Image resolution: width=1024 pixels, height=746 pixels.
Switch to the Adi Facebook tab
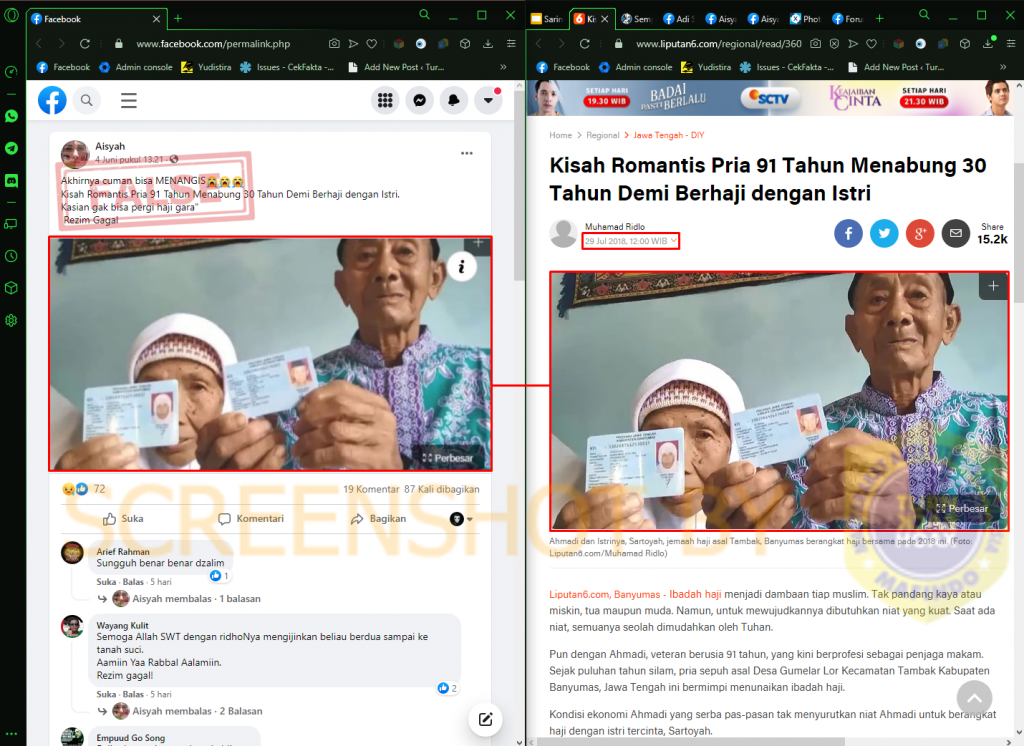pos(679,19)
